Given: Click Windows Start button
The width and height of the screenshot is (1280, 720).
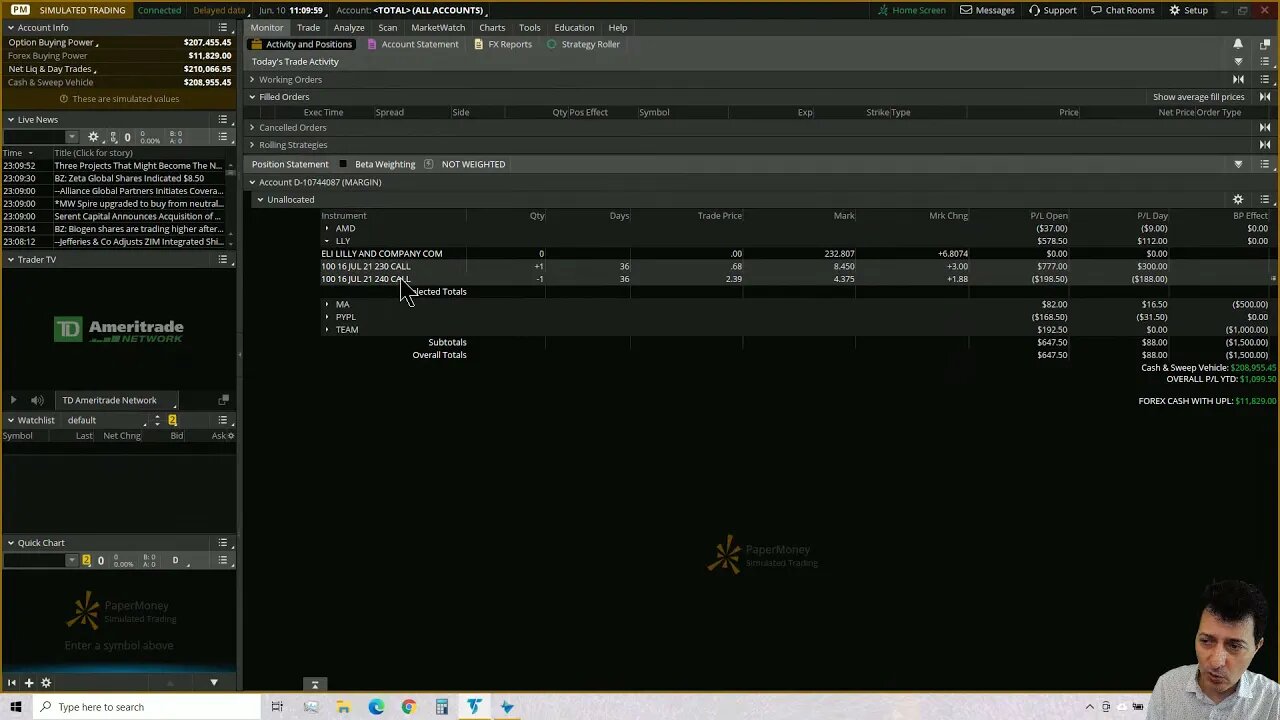Looking at the screenshot, I should pyautogui.click(x=14, y=707).
